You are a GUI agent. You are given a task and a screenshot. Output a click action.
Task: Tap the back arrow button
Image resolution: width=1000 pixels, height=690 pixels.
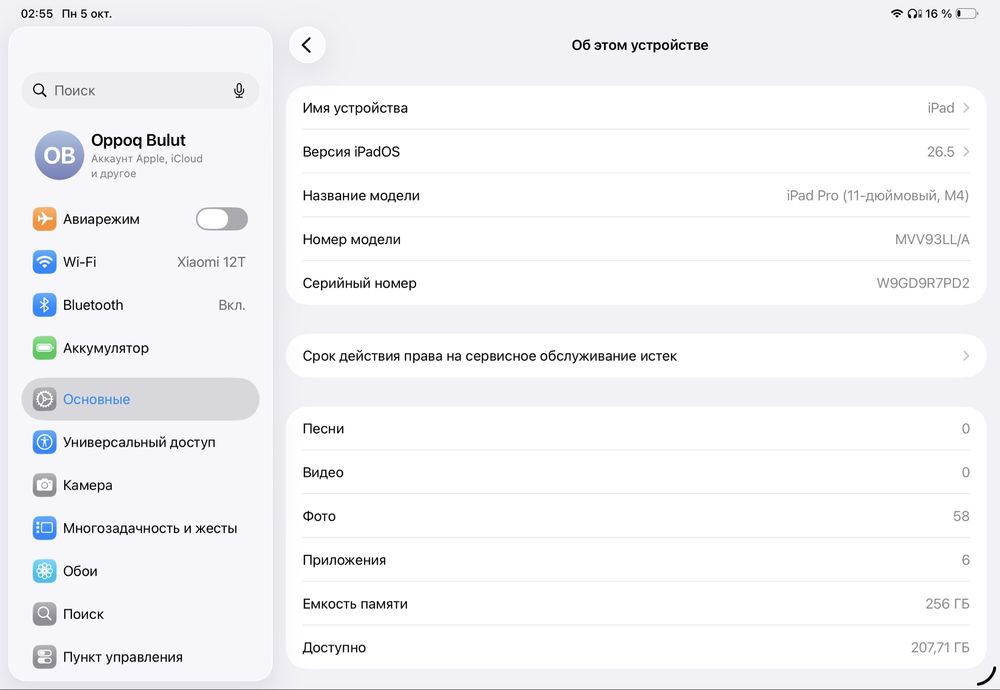click(x=307, y=45)
